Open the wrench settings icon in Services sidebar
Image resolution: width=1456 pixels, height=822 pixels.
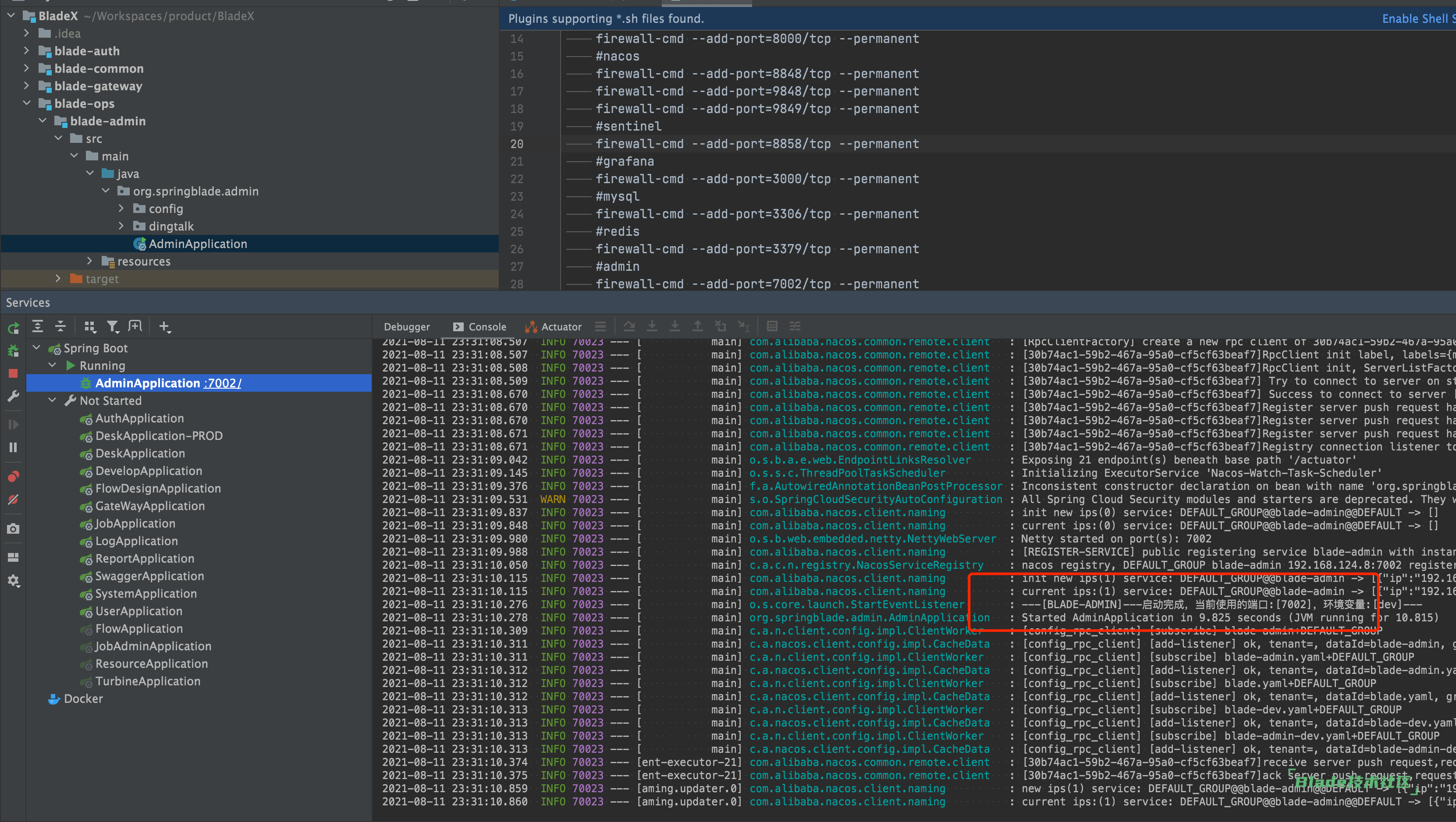(13, 396)
